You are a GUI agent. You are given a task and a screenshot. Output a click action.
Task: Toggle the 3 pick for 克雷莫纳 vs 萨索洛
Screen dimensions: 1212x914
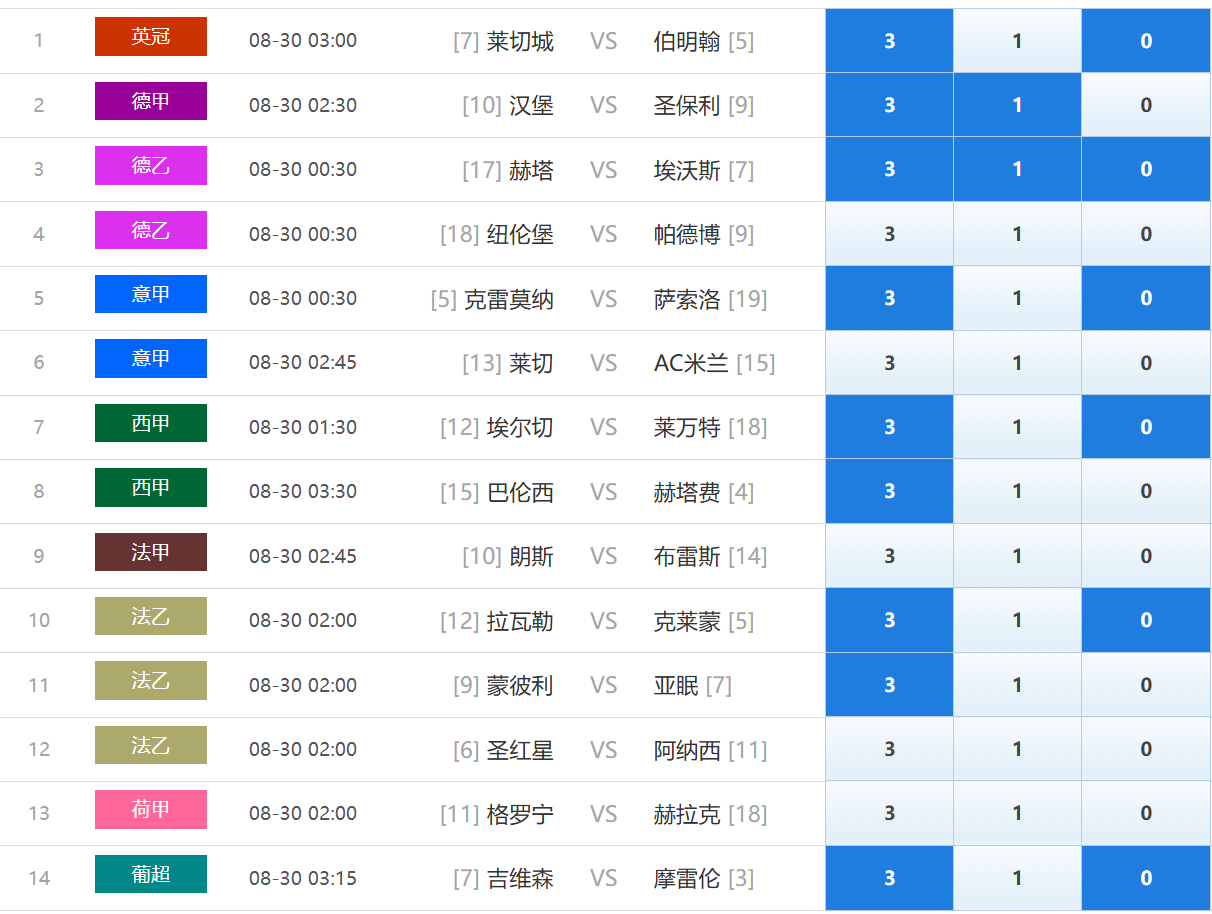tap(889, 298)
